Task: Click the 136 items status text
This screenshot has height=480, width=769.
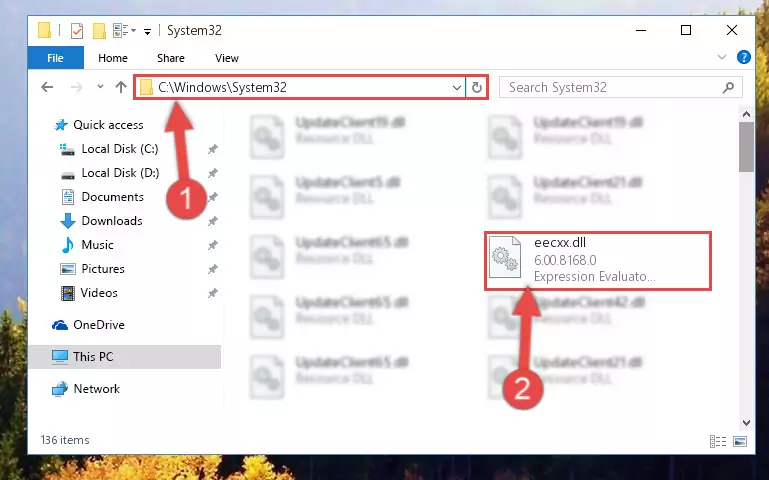Action: 65,440
